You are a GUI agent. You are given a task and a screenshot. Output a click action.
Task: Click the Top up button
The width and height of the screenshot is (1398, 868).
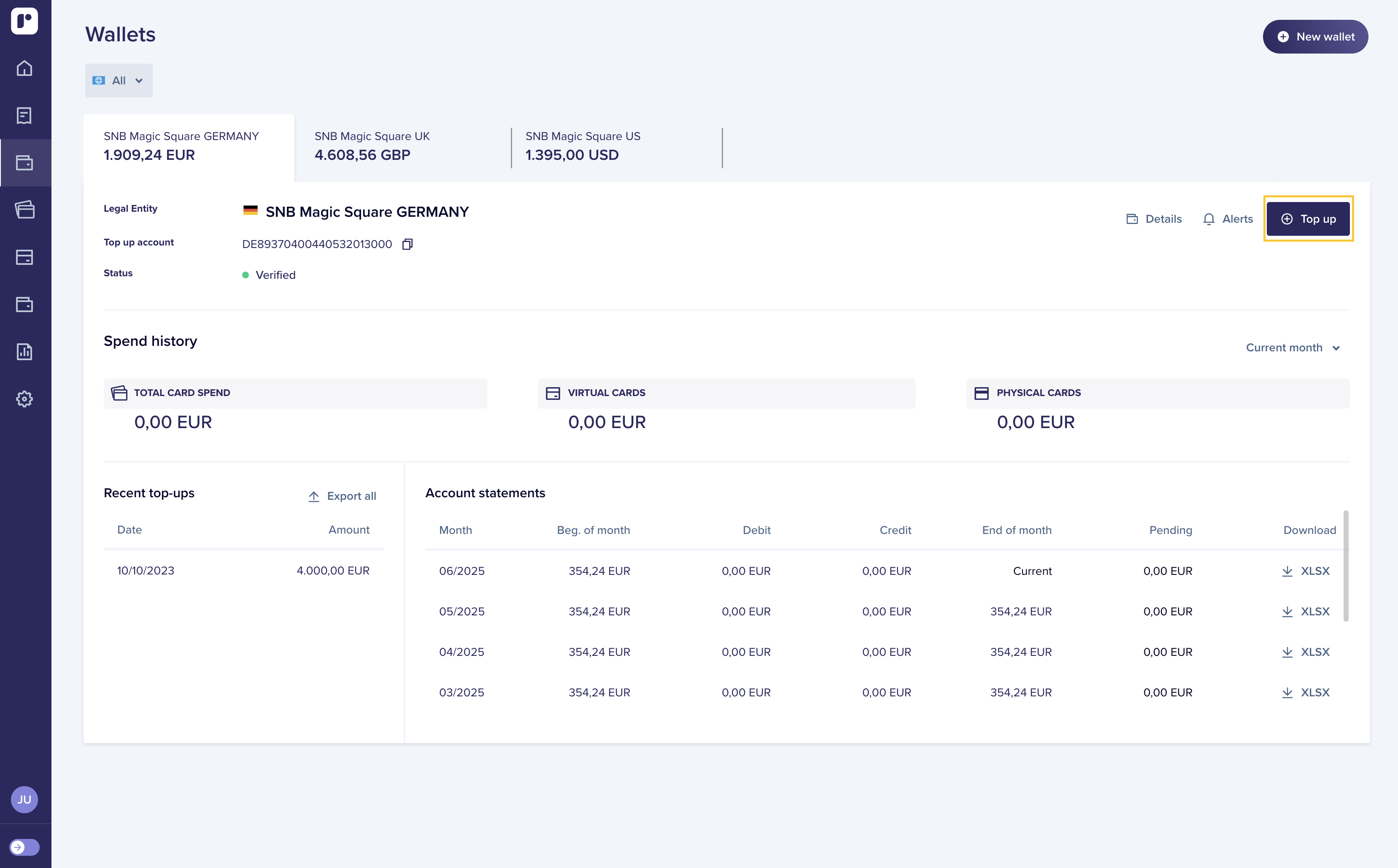click(x=1308, y=219)
